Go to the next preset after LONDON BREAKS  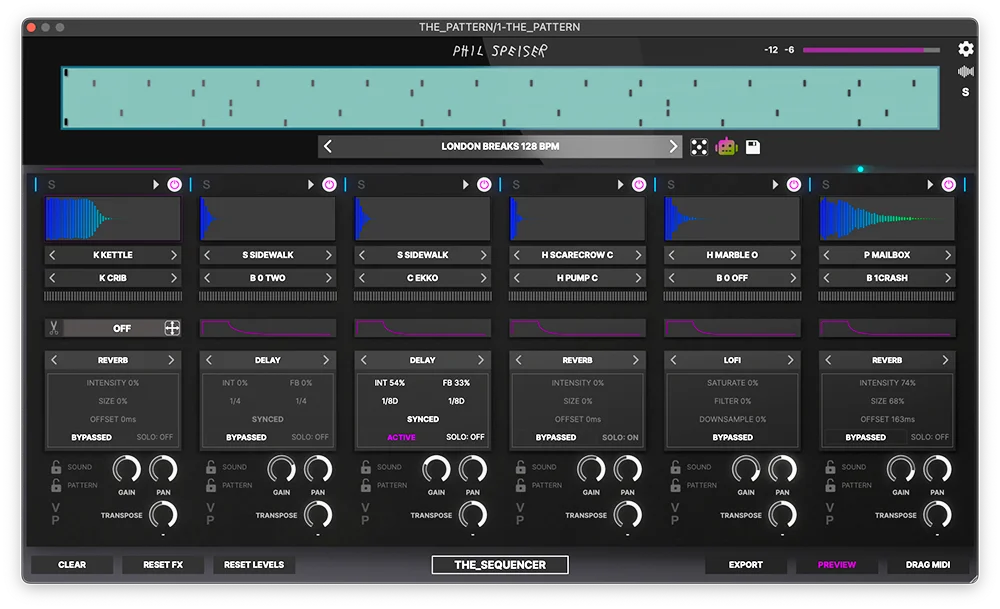point(673,147)
